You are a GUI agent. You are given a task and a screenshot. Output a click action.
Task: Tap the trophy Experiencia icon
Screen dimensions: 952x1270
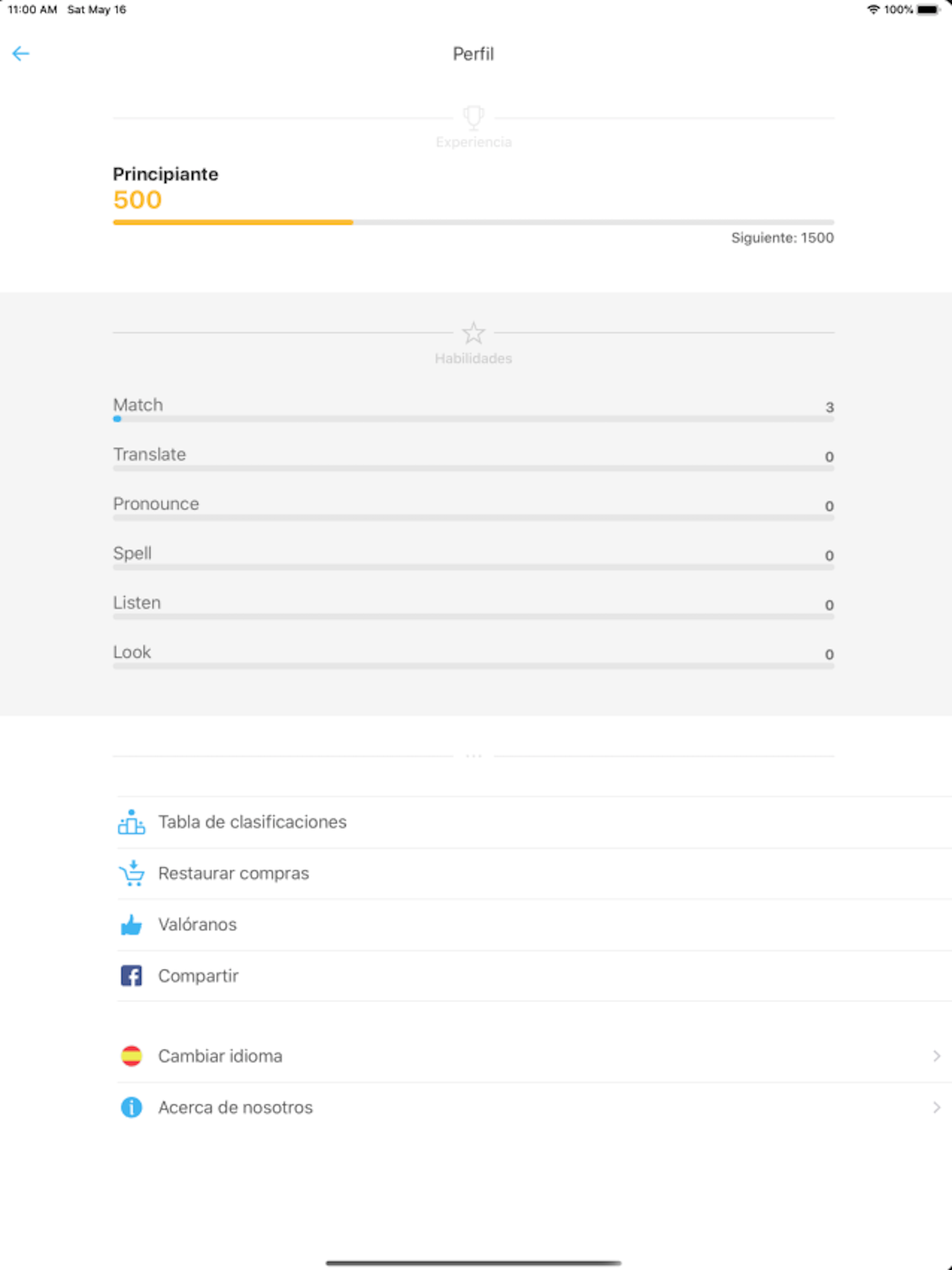[x=473, y=118]
